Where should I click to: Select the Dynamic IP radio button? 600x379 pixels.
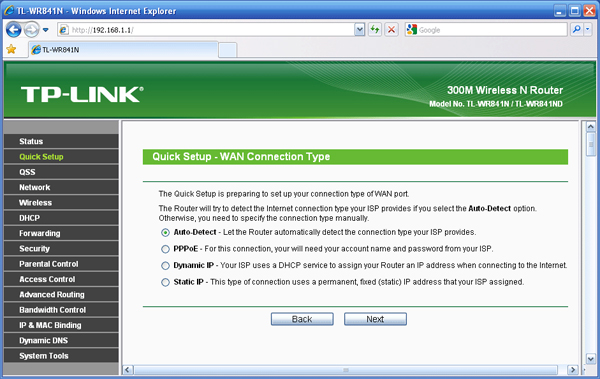(x=165, y=266)
